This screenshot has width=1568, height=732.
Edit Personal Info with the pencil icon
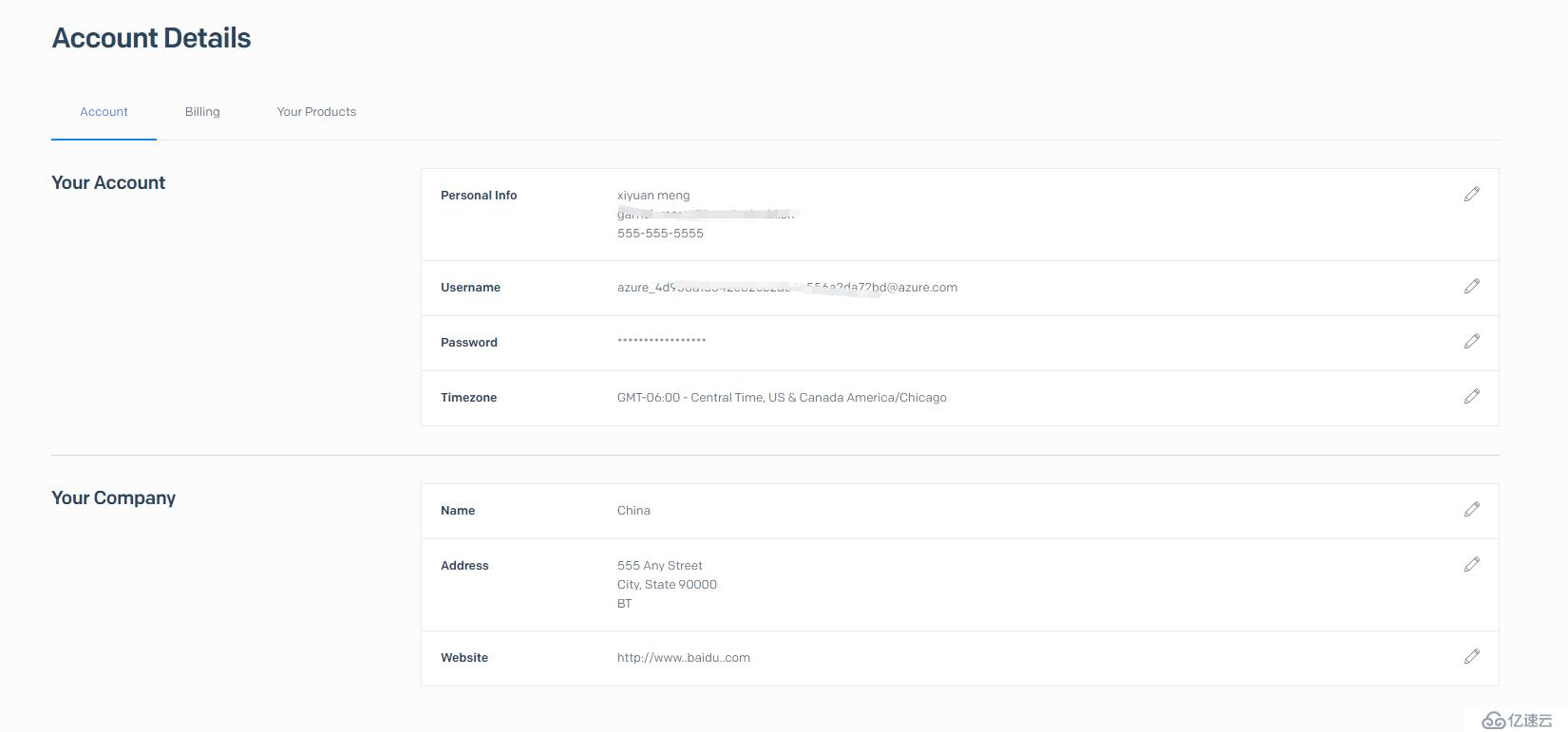coord(1472,194)
